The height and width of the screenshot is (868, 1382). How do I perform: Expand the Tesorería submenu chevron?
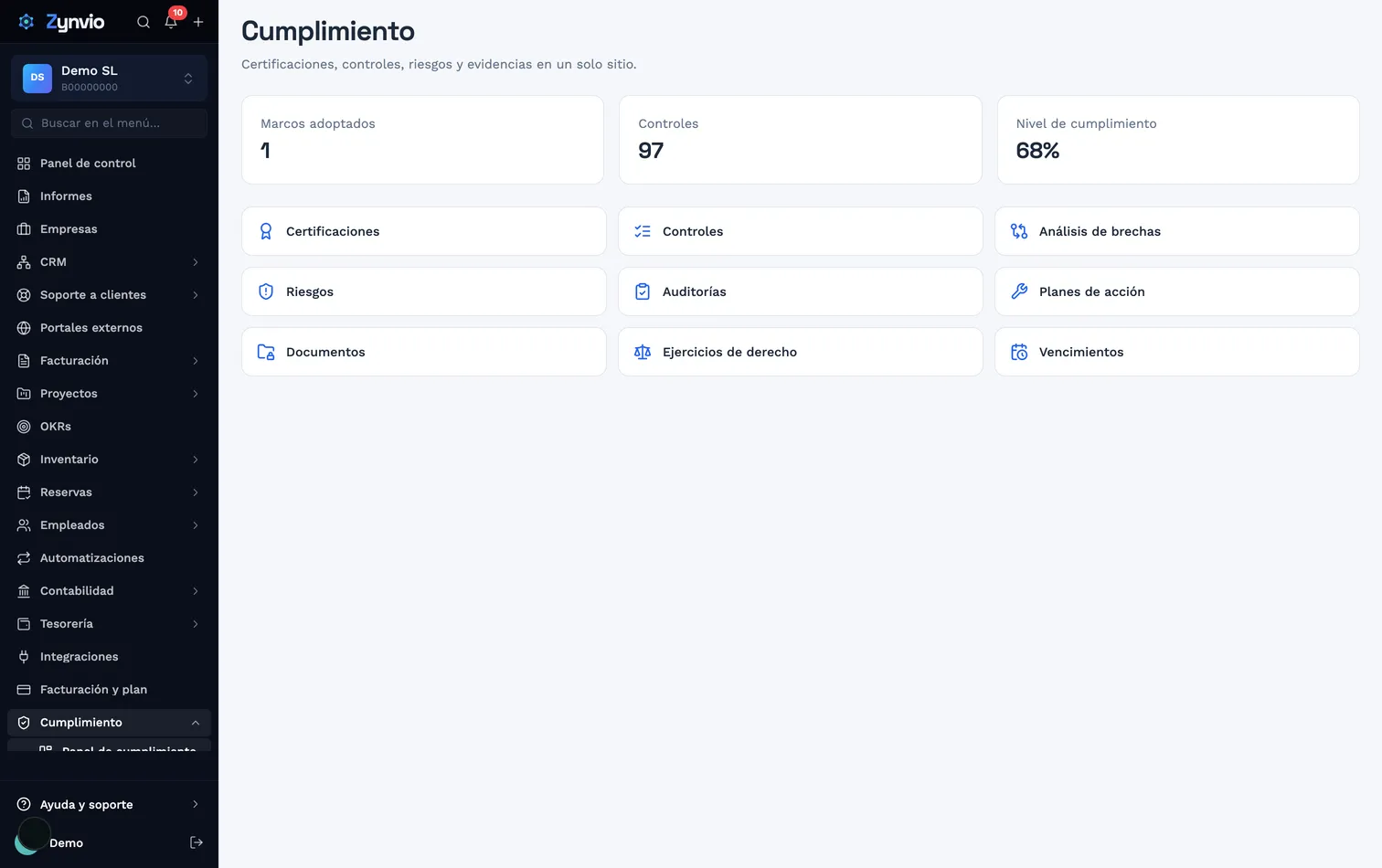click(196, 624)
